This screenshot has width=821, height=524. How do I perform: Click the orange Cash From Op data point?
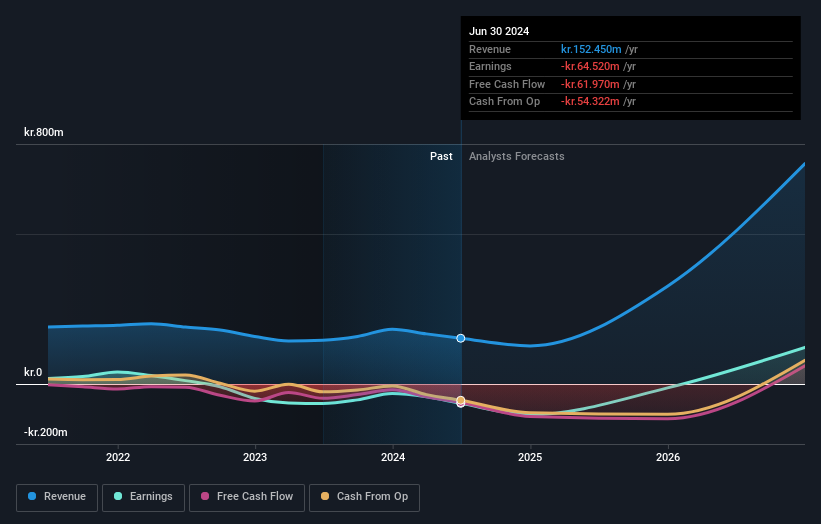coord(461,400)
